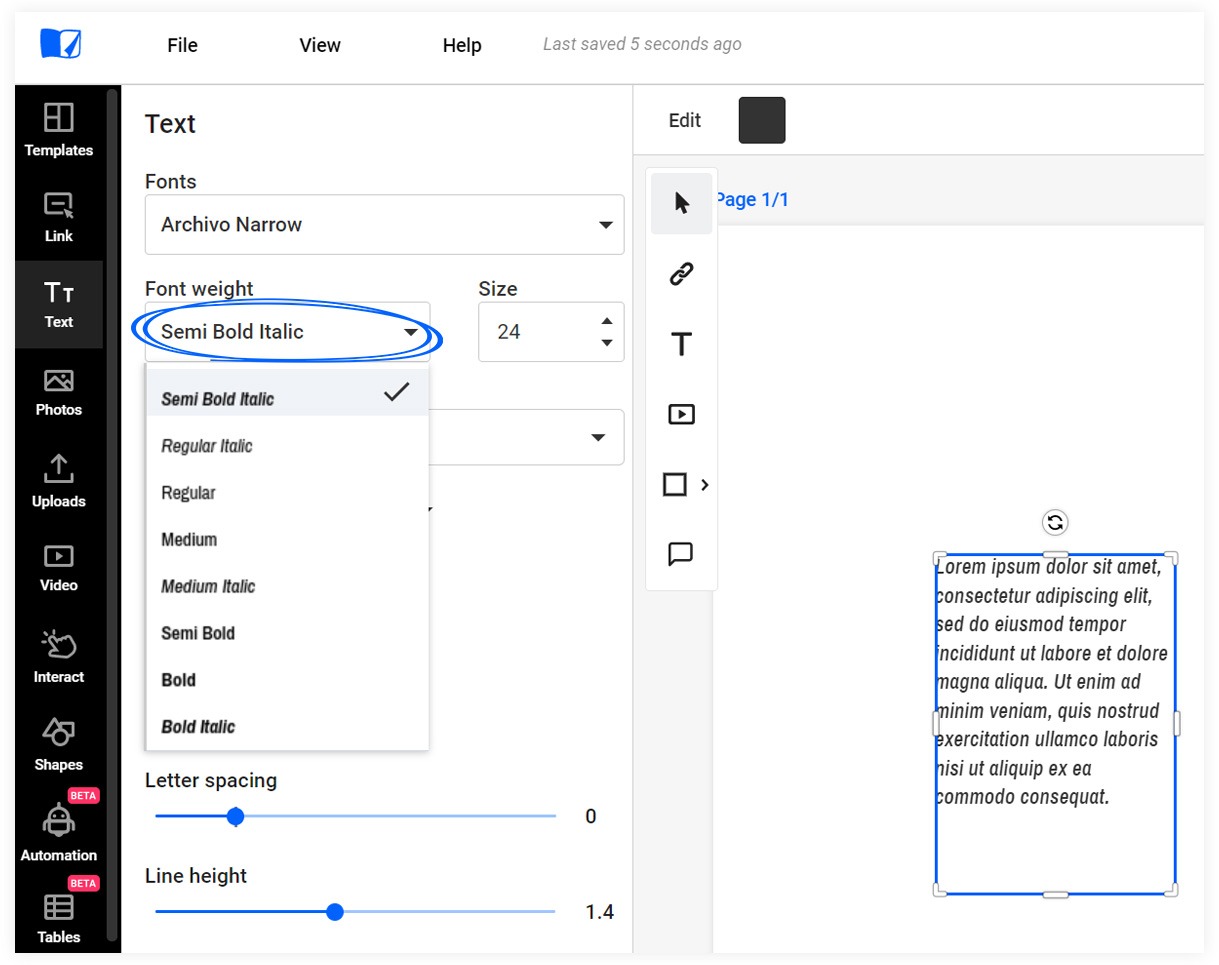Select the chain link tool
Screen dimensions: 1219x965
(x=682, y=274)
